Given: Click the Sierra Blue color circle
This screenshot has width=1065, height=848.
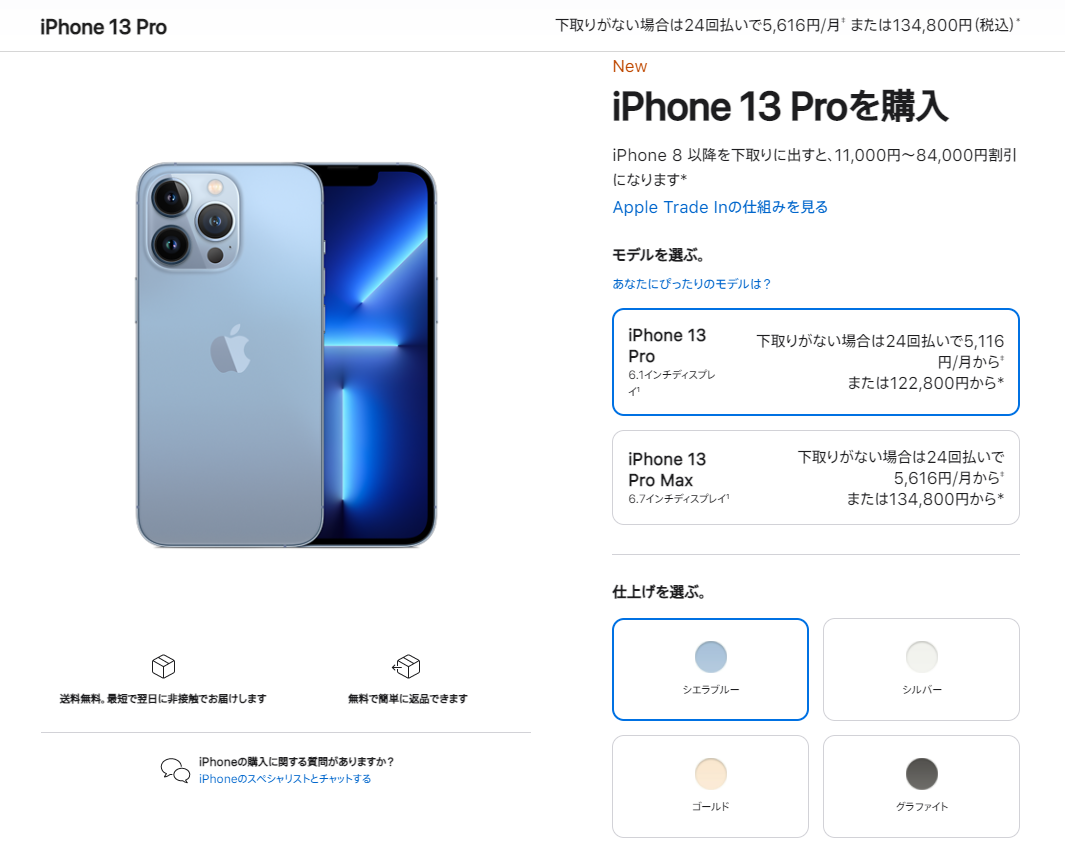Looking at the screenshot, I should point(710,657).
